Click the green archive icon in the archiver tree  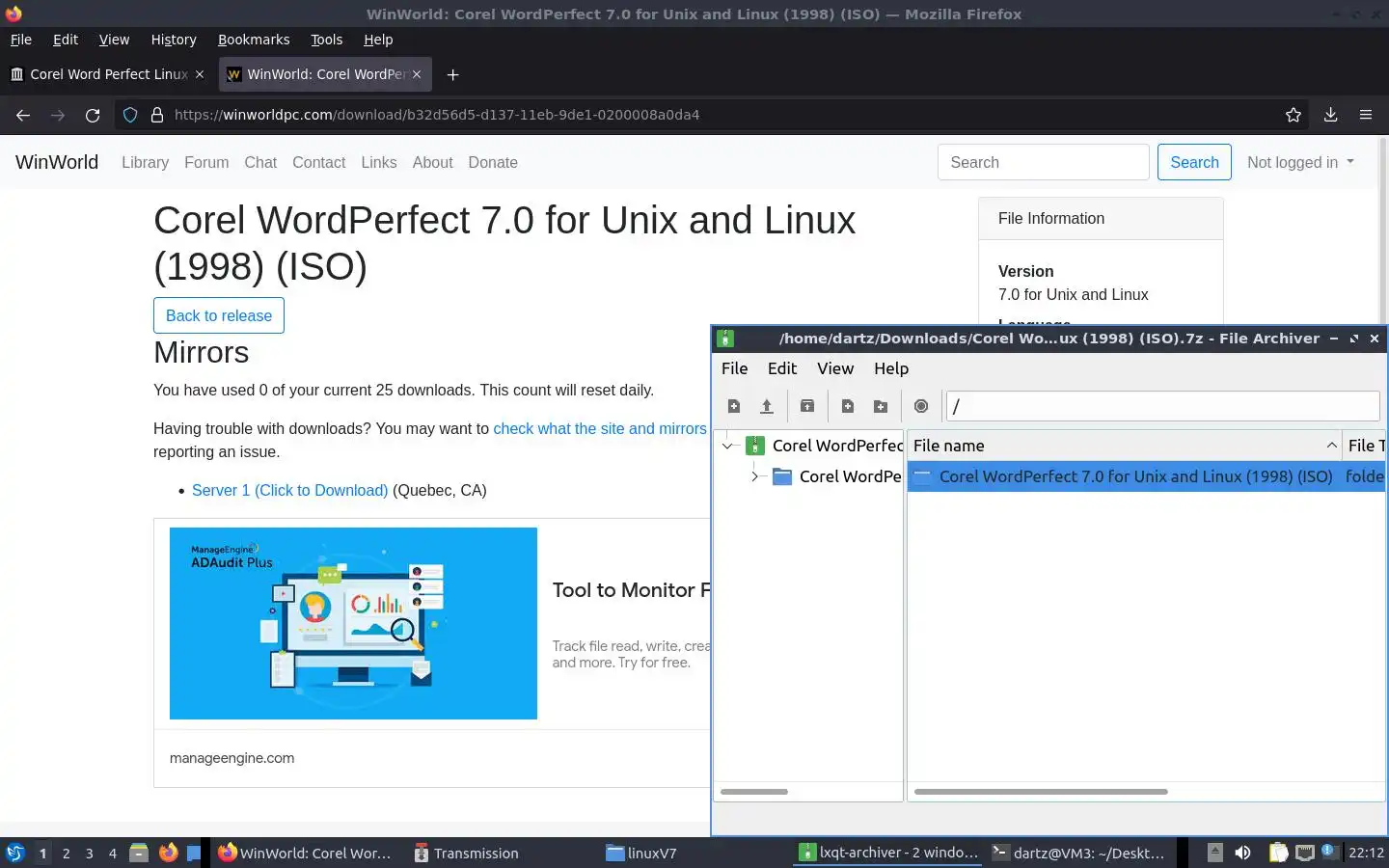coord(756,446)
